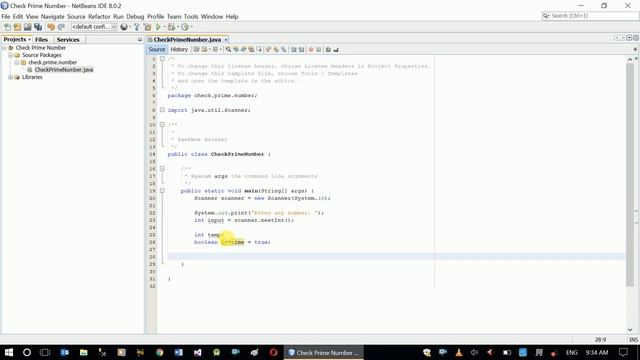Collapse the Check Prime Number project node
The height and width of the screenshot is (360, 640).
[x=4, y=48]
